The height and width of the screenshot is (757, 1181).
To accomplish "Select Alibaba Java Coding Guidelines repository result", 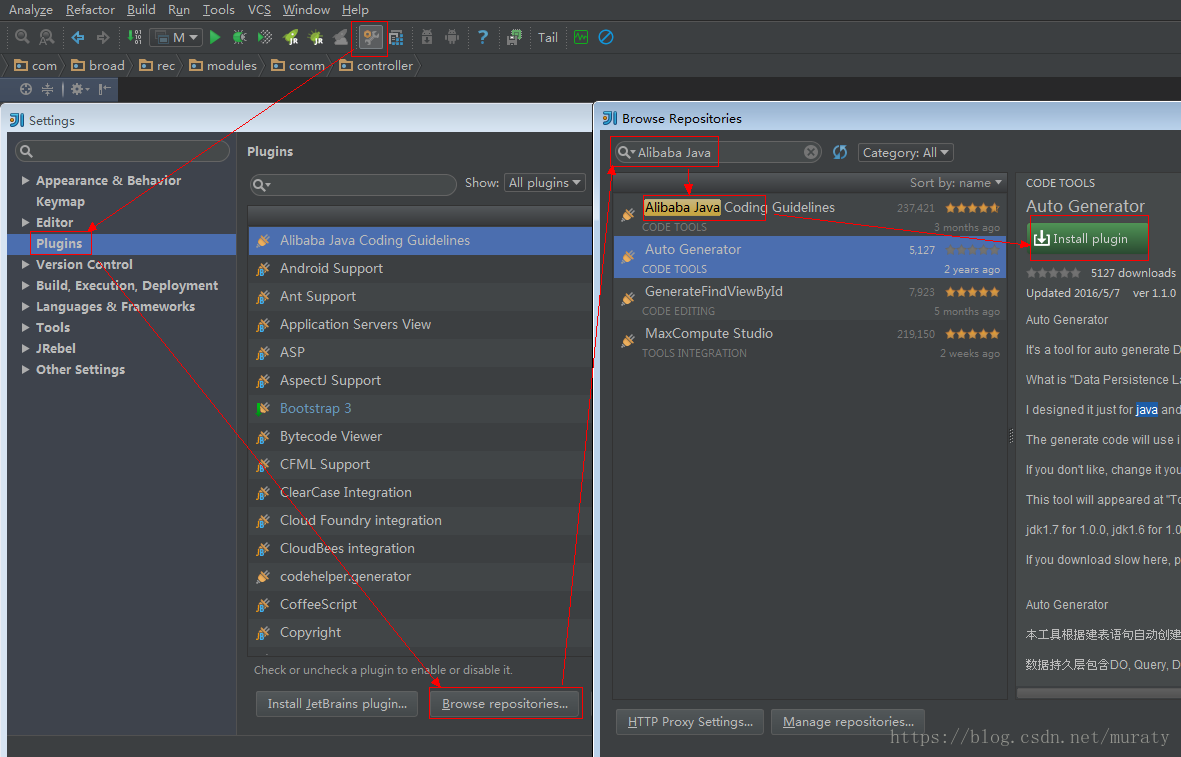I will (x=810, y=215).
